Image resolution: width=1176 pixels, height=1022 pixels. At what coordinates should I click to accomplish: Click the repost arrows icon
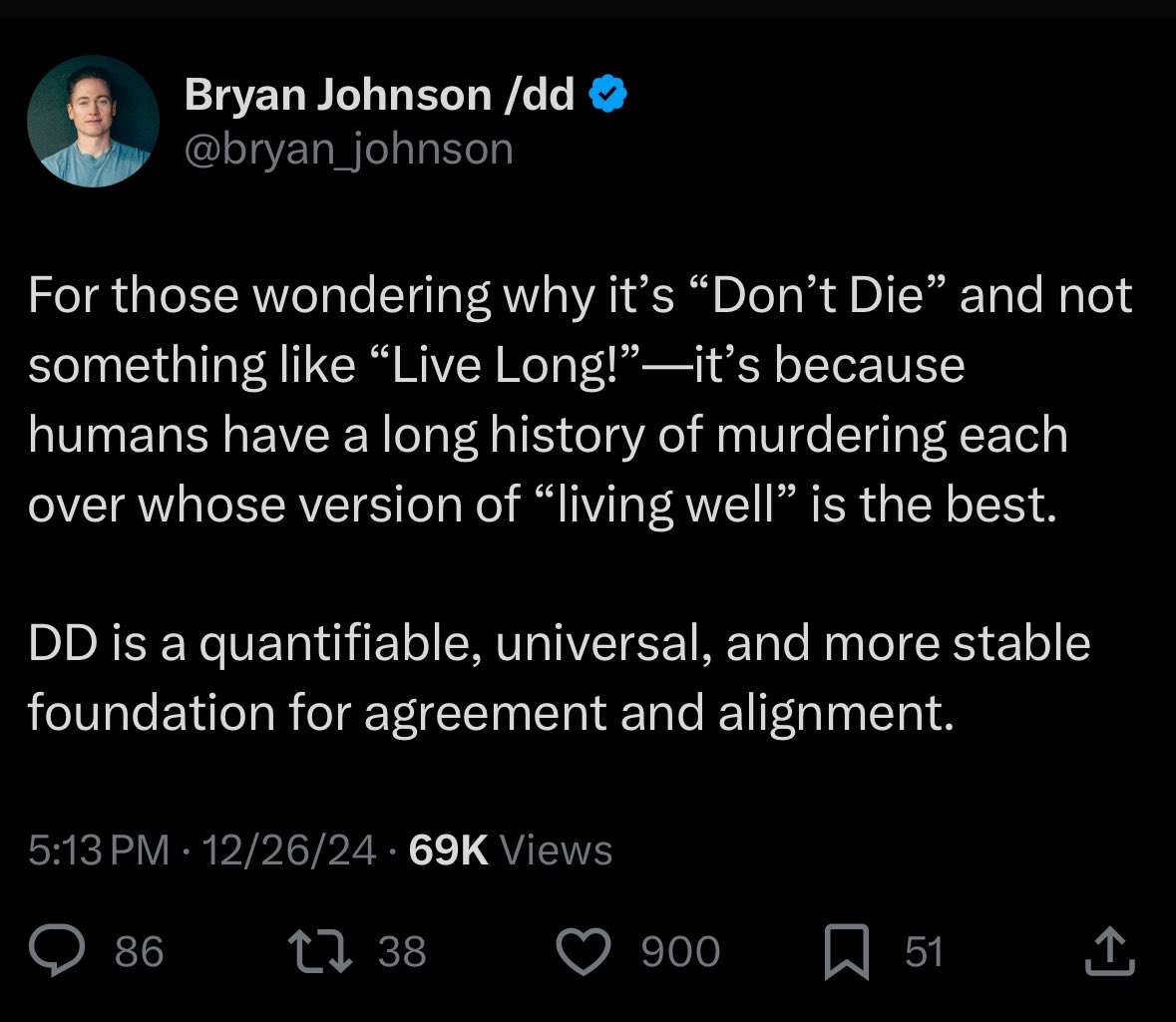tap(320, 951)
